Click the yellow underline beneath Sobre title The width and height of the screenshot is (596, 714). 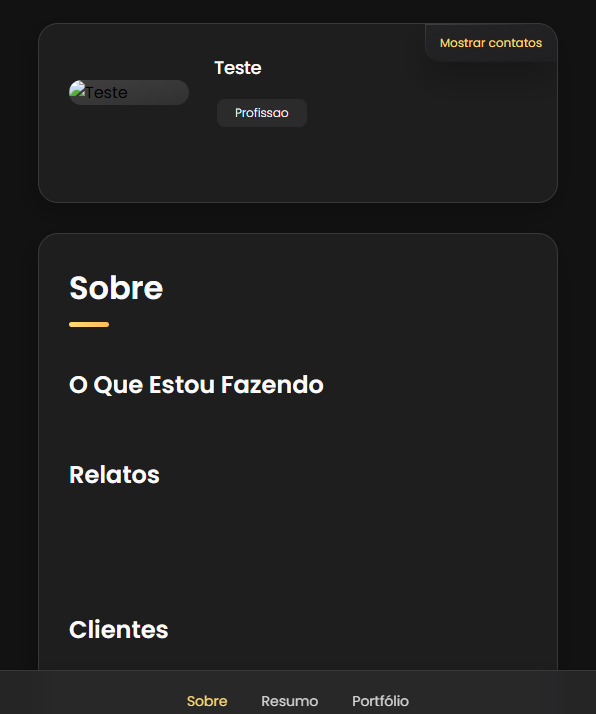coord(89,325)
